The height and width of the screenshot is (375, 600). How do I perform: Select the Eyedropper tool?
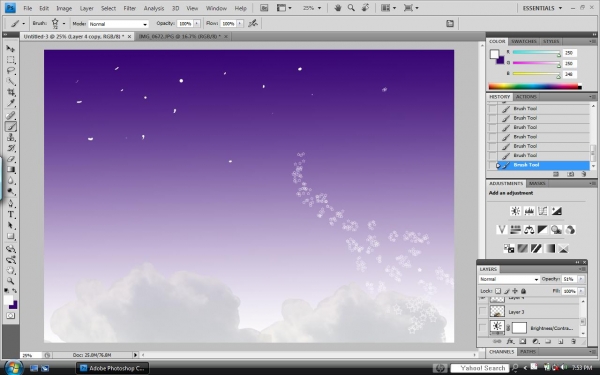11,103
